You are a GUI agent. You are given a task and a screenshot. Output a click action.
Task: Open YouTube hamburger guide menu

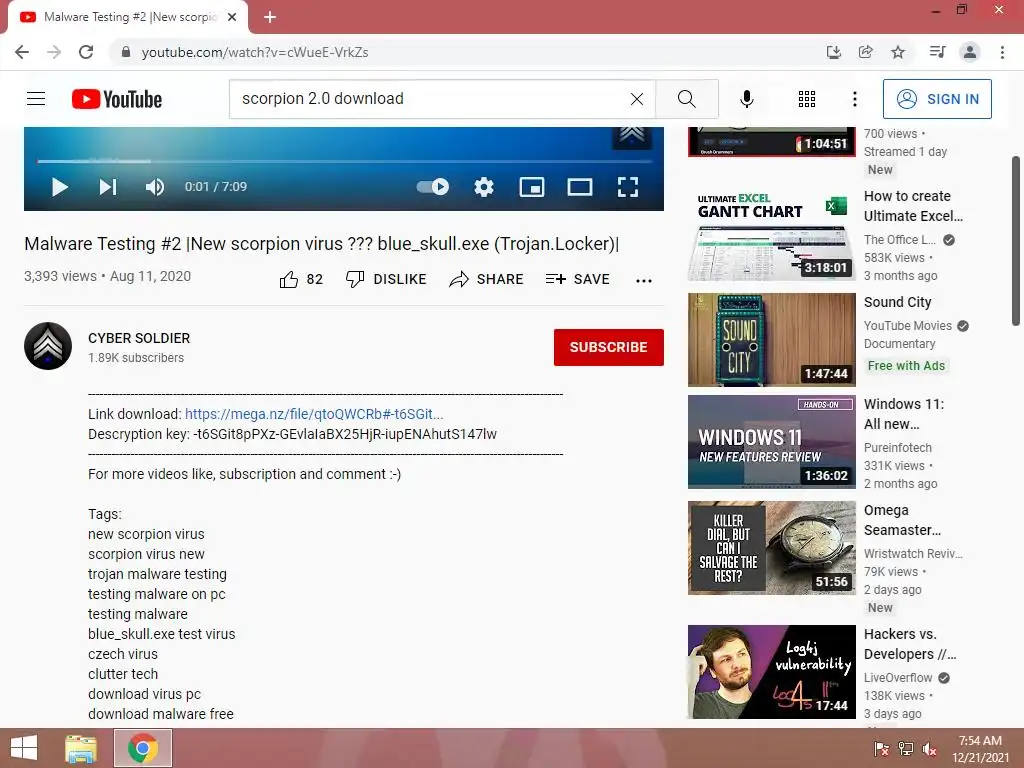coord(36,99)
